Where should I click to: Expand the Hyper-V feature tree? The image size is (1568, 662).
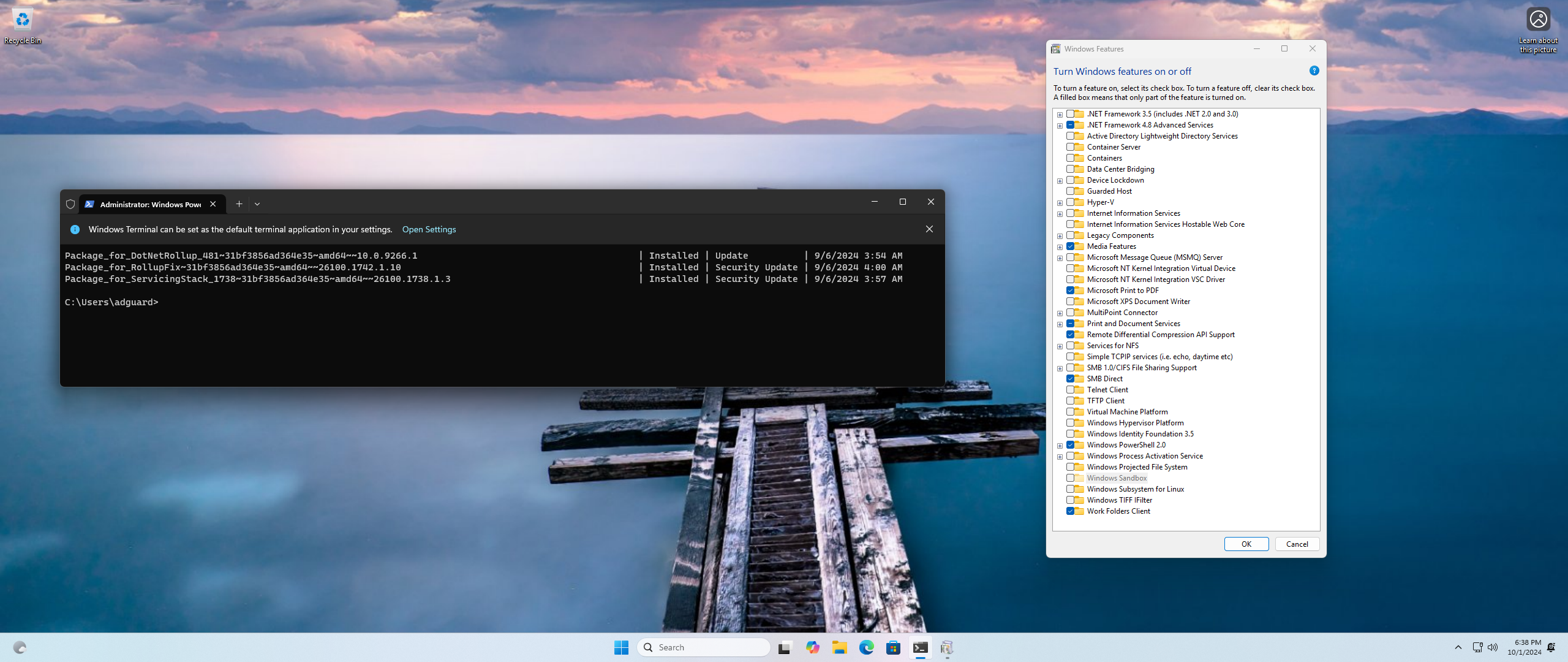[x=1060, y=203]
